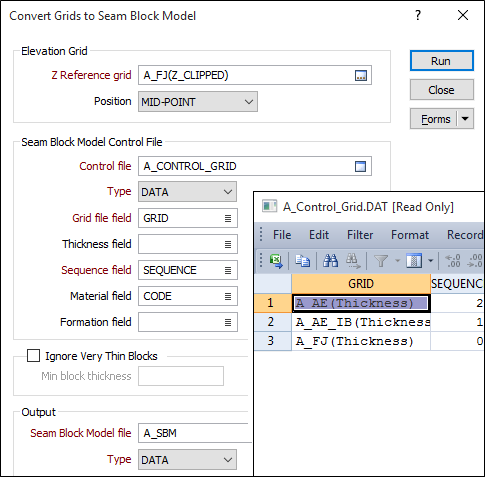Click the Run button
The height and width of the screenshot is (477, 485).
coord(442,61)
